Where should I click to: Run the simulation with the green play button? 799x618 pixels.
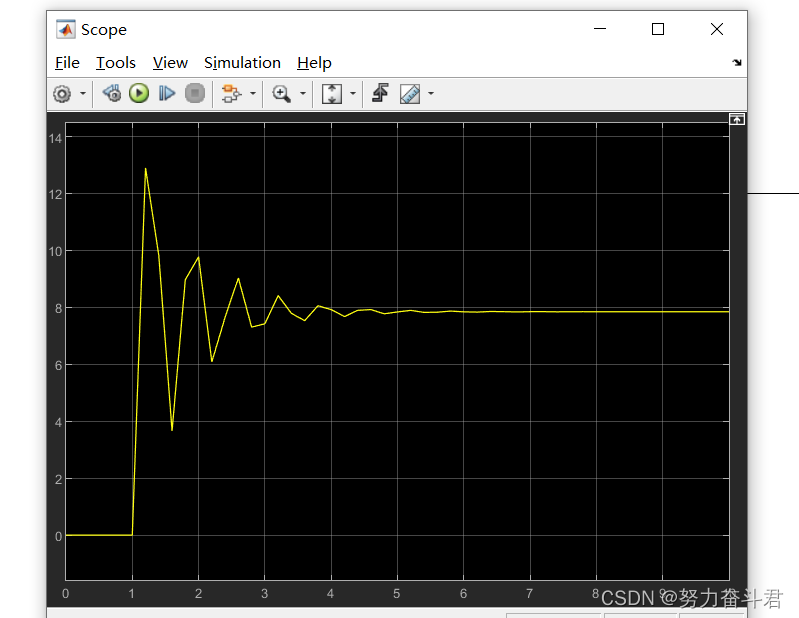pyautogui.click(x=139, y=93)
